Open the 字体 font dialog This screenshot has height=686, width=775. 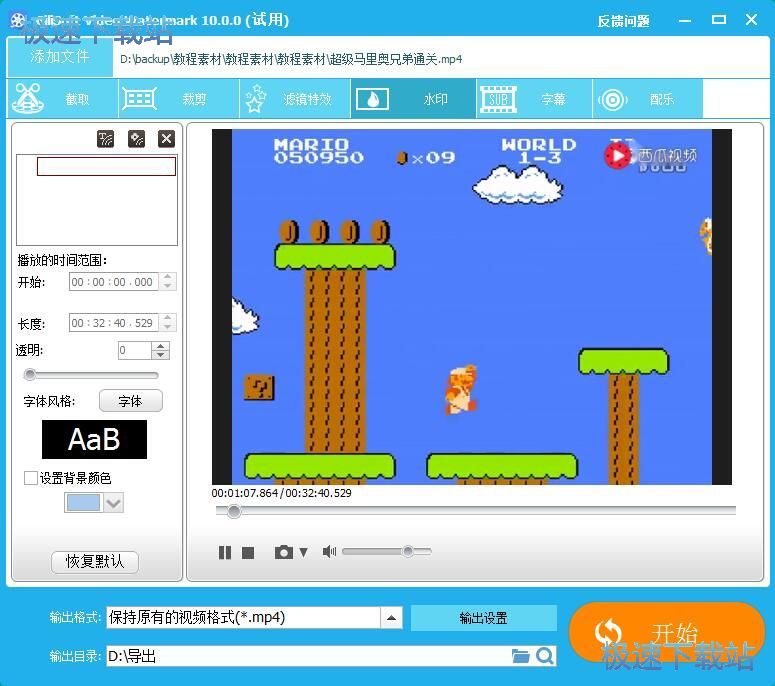130,401
